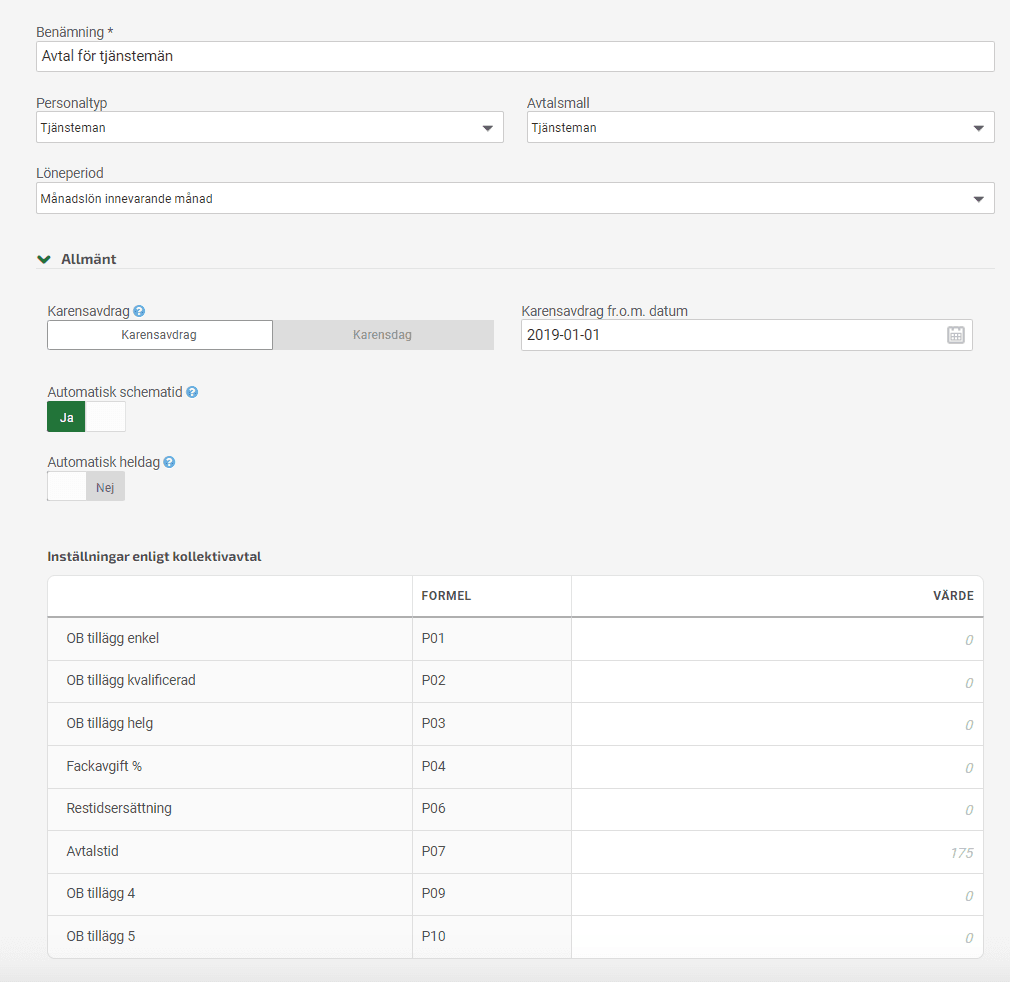Edit value for Restidsersättning
1010x982 pixels.
pyautogui.click(x=777, y=809)
